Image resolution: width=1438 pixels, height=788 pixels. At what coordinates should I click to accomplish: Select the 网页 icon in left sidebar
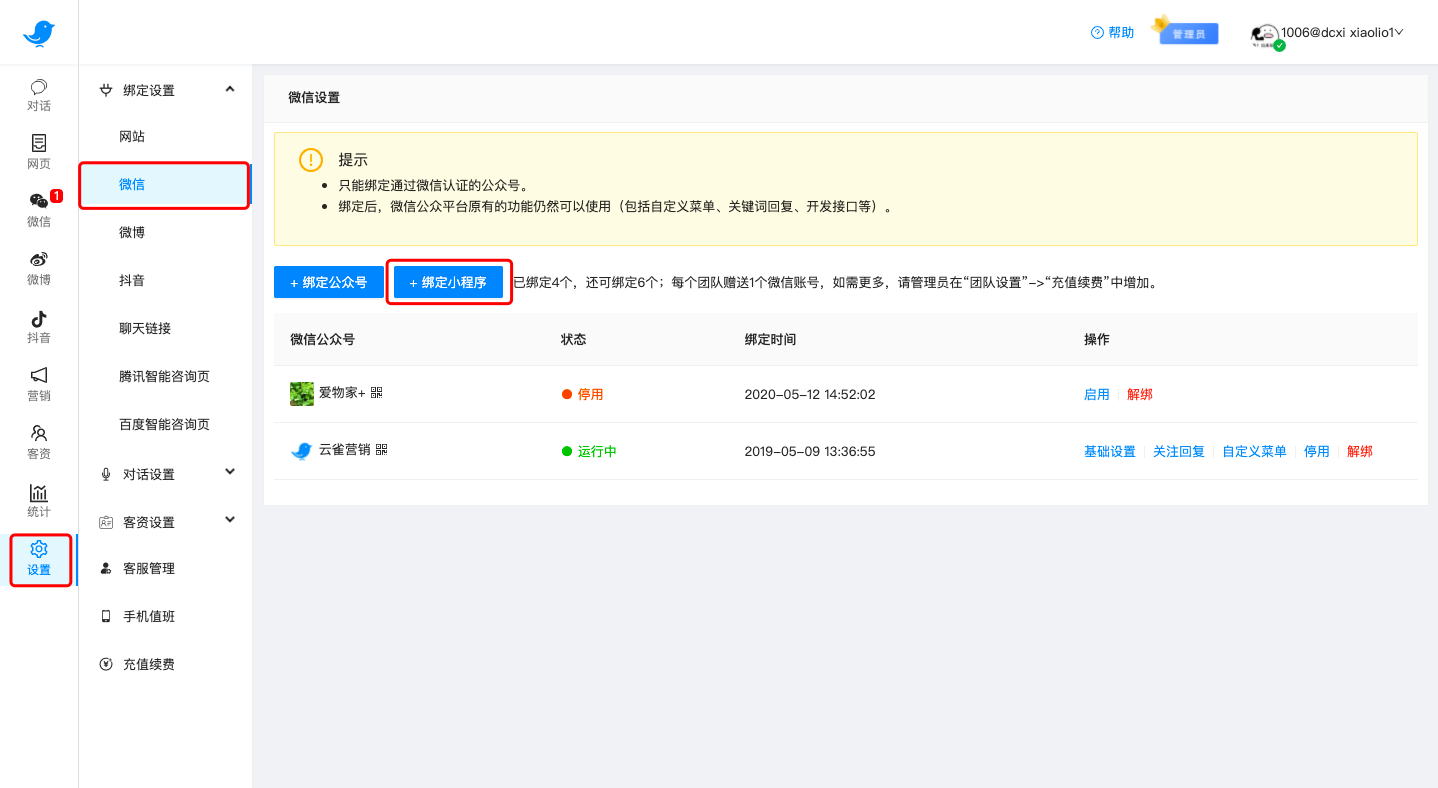click(38, 152)
